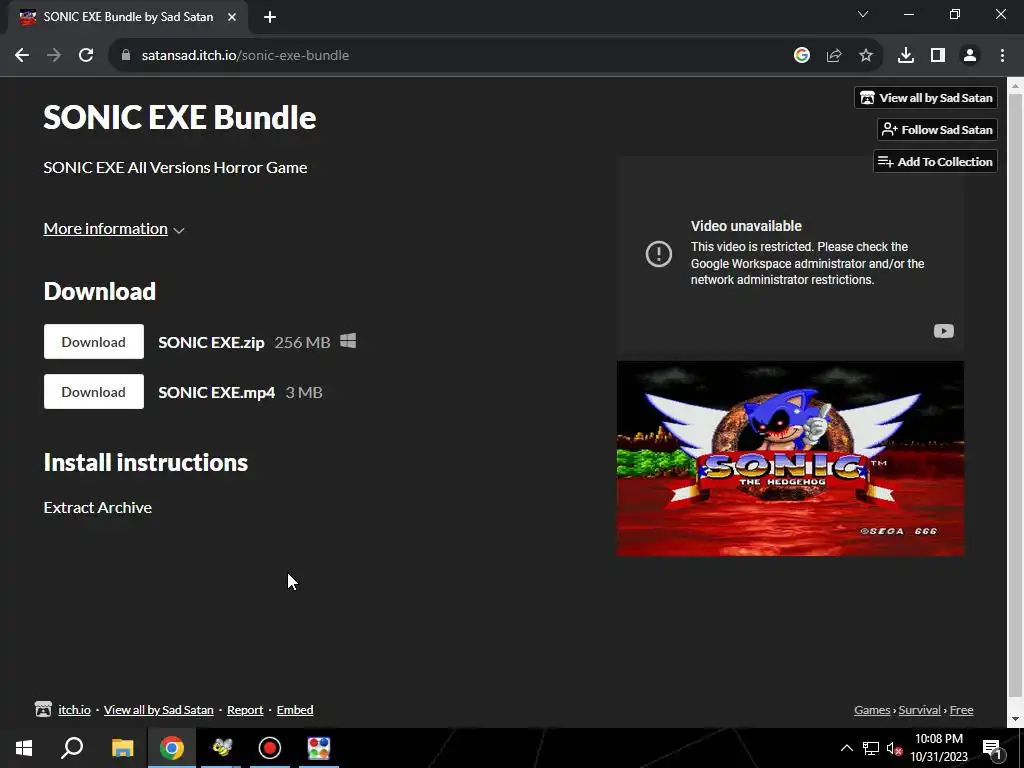Reload the page with the refresh icon
The width and height of the screenshot is (1024, 768).
[86, 56]
